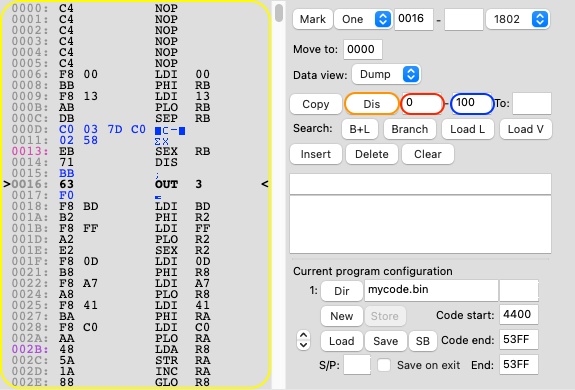Click the Branch search button
The width and height of the screenshot is (575, 390).
tap(410, 129)
